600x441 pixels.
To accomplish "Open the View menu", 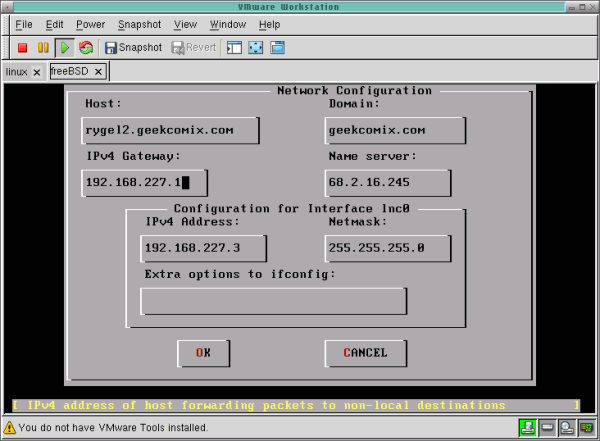I will pos(186,24).
